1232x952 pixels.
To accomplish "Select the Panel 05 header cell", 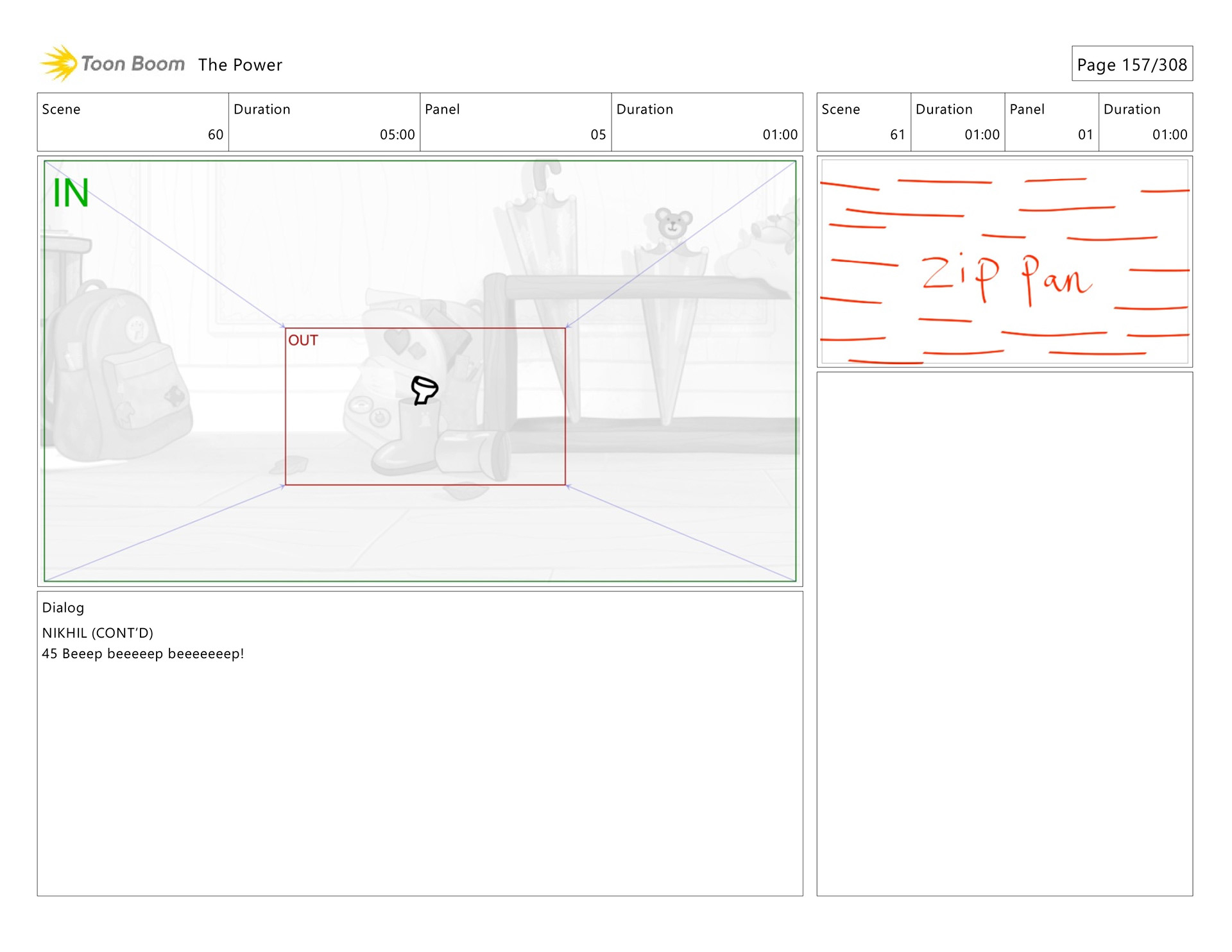I will [515, 122].
